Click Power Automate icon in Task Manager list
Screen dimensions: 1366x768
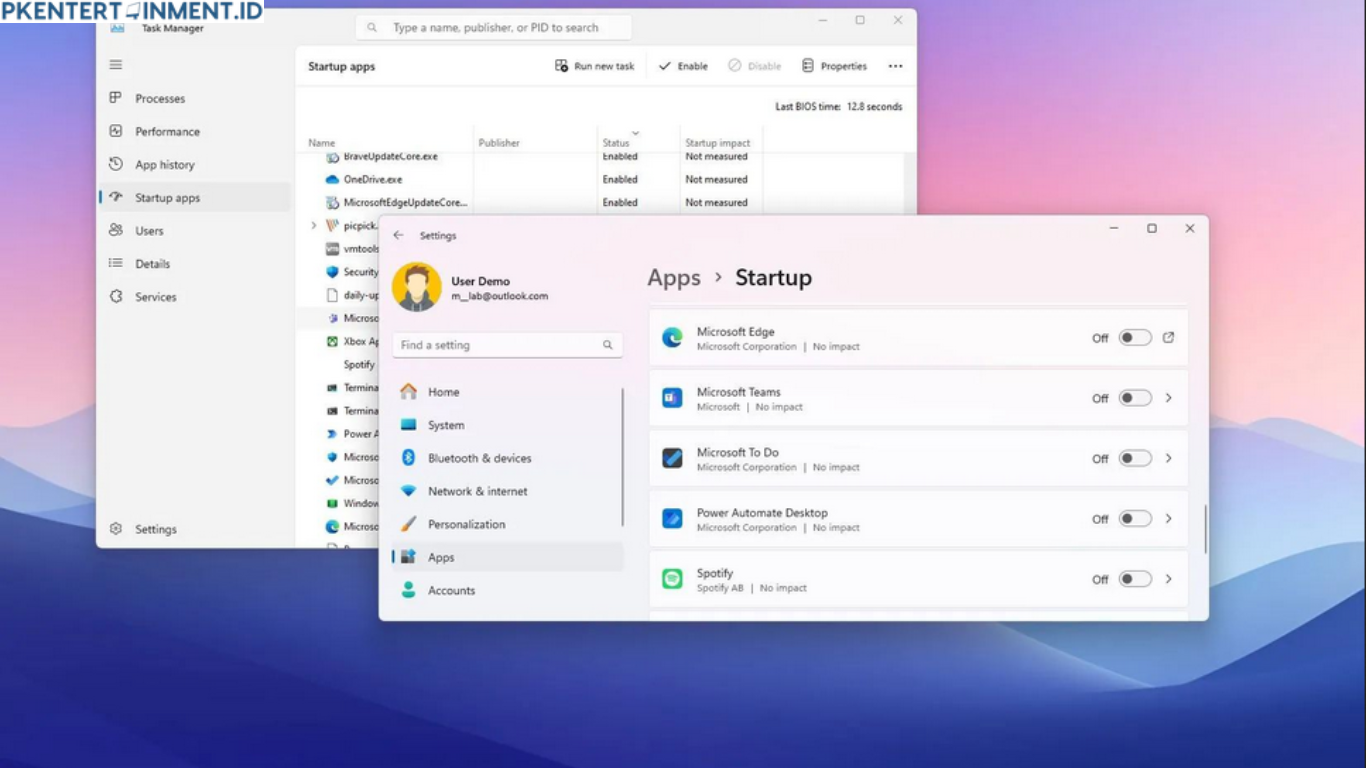[x=333, y=434]
